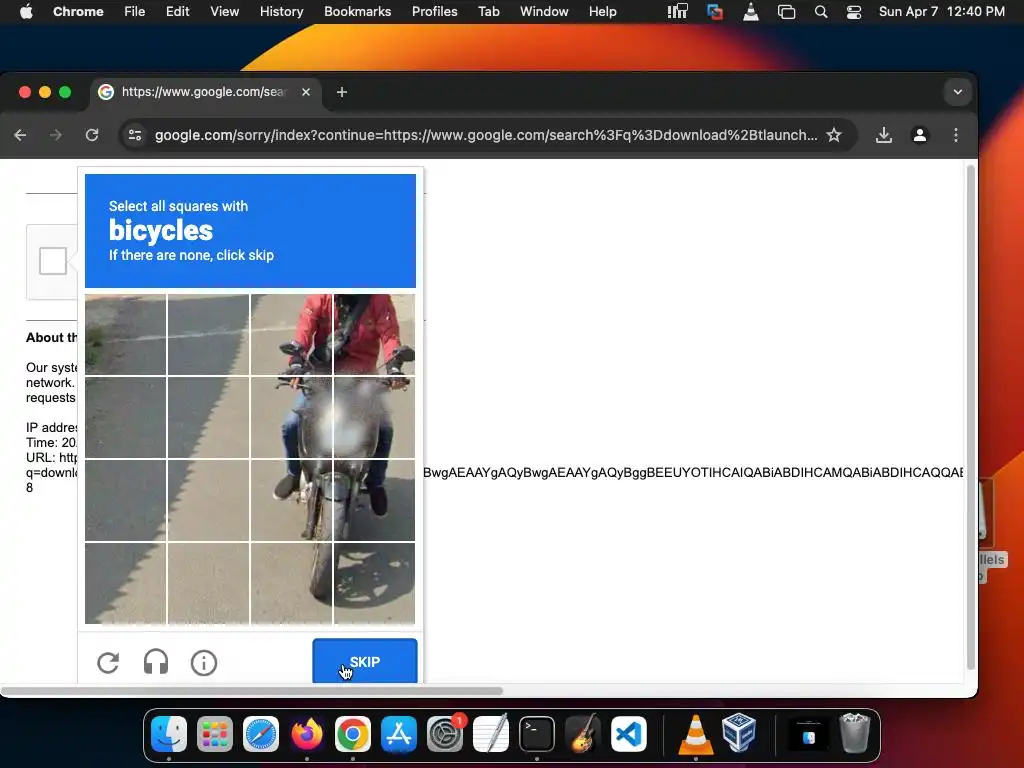Screen dimensions: 1024x768
Task: Open the Apple menu
Action: pyautogui.click(x=26, y=12)
